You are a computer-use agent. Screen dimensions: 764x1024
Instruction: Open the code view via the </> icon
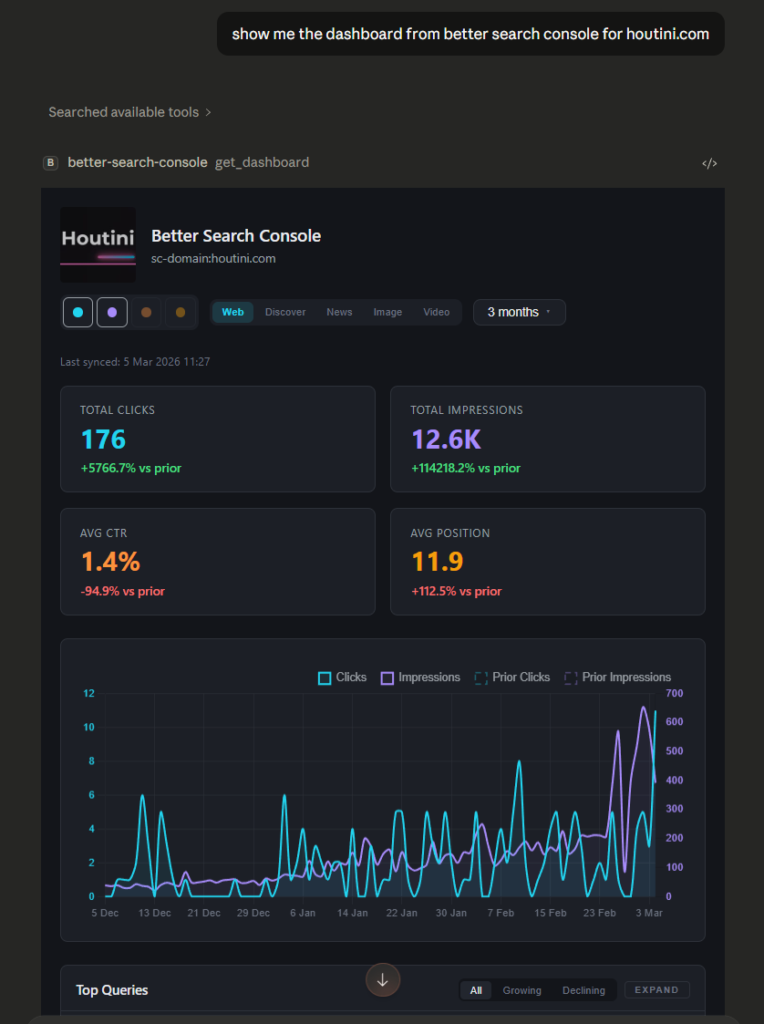point(710,162)
